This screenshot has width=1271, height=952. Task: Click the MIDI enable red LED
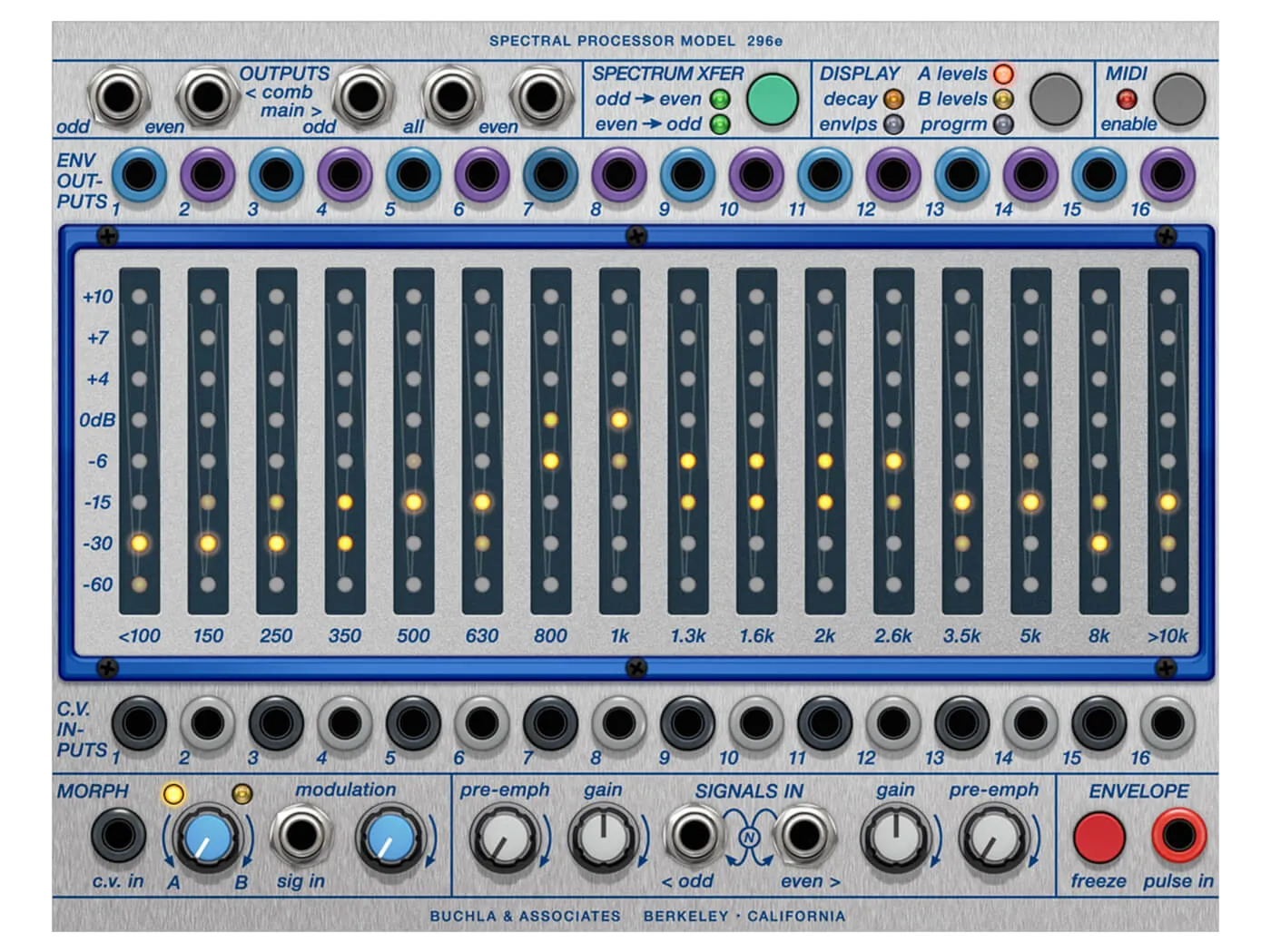pos(1127,99)
